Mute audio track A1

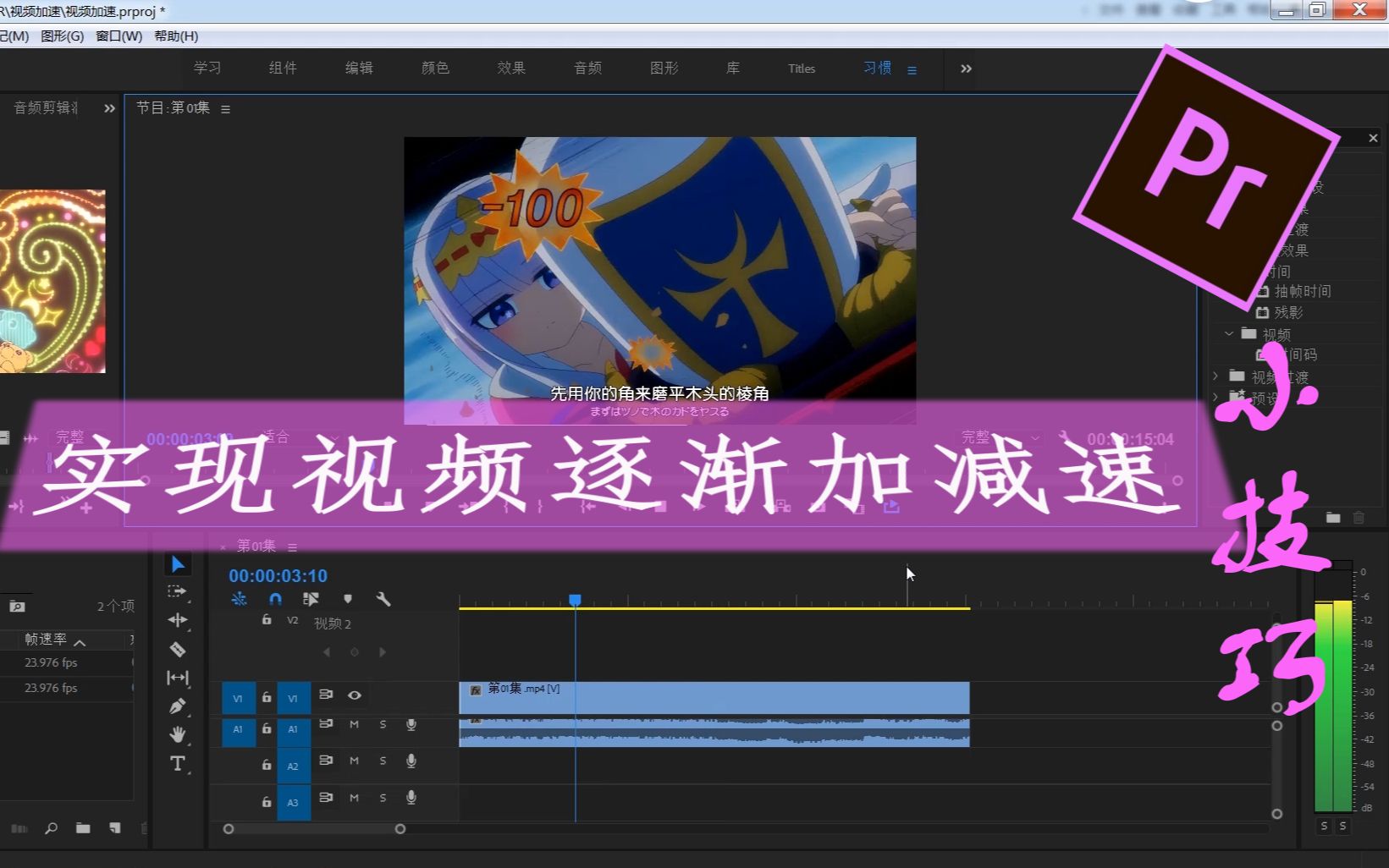point(354,725)
